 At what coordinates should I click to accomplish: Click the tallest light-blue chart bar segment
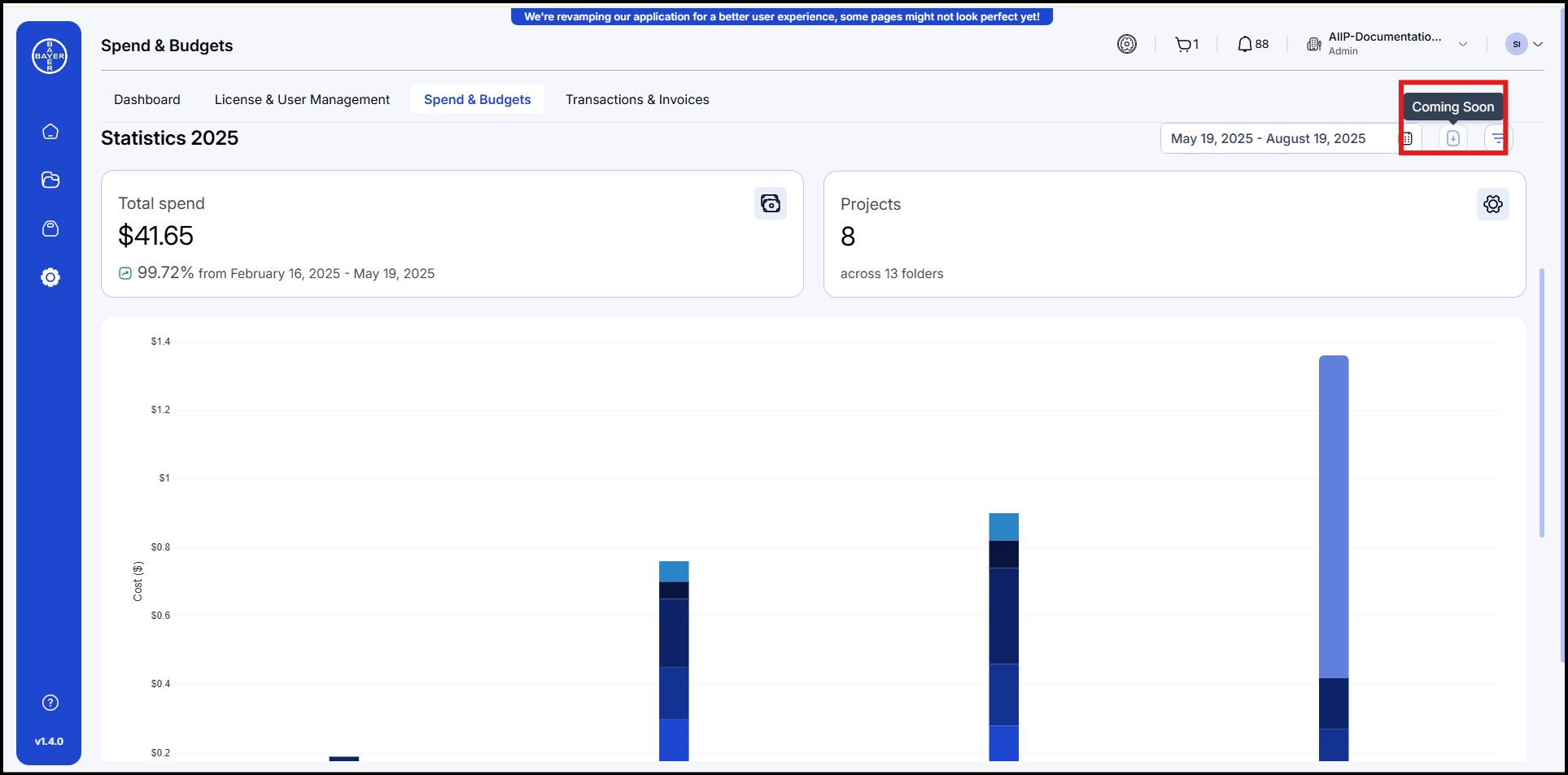(x=1334, y=516)
